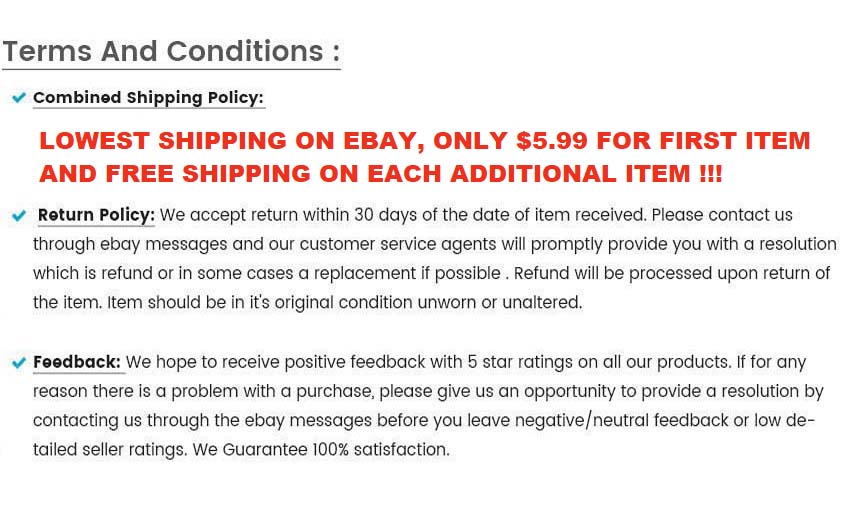Click the underlined Return Policy label
This screenshot has height=515, width=847.
coord(96,215)
